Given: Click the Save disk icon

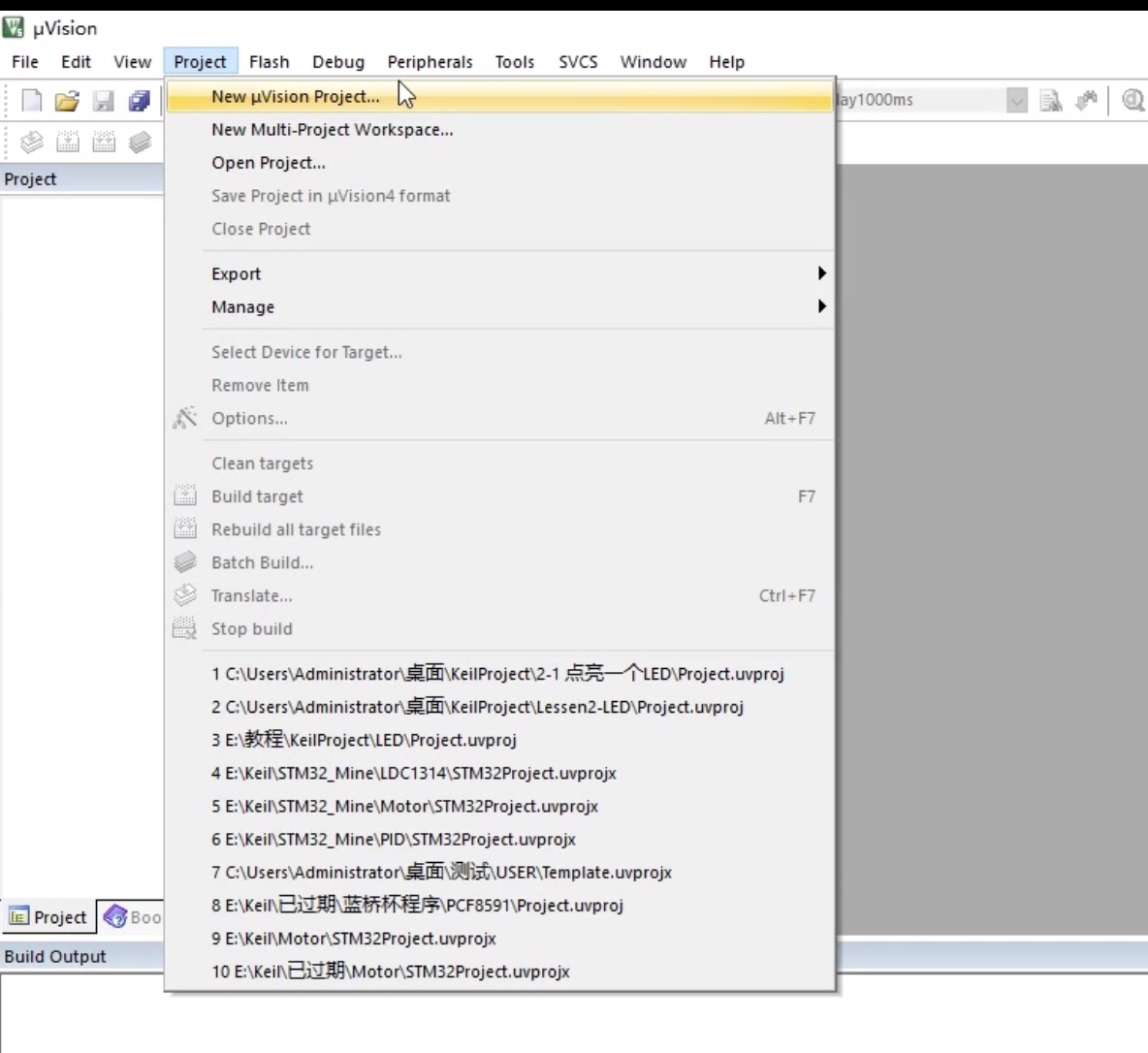Looking at the screenshot, I should coord(103,100).
